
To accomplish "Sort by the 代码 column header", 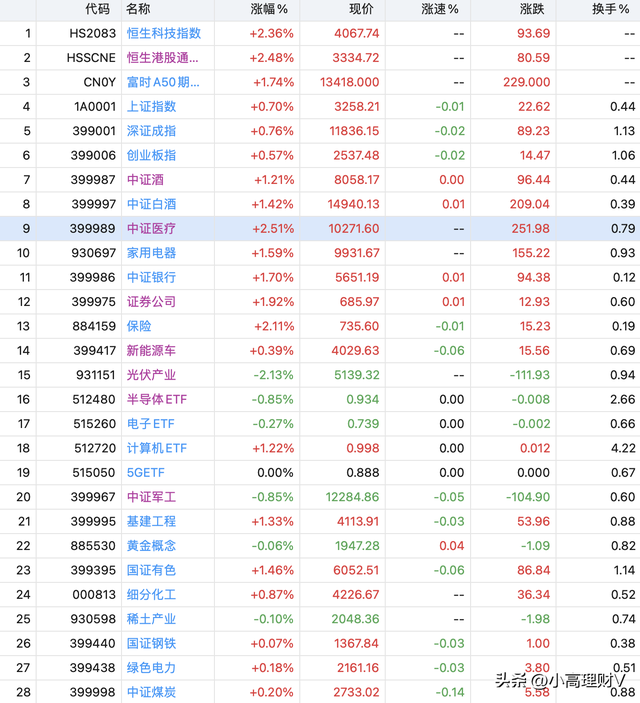I will click(x=97, y=9).
